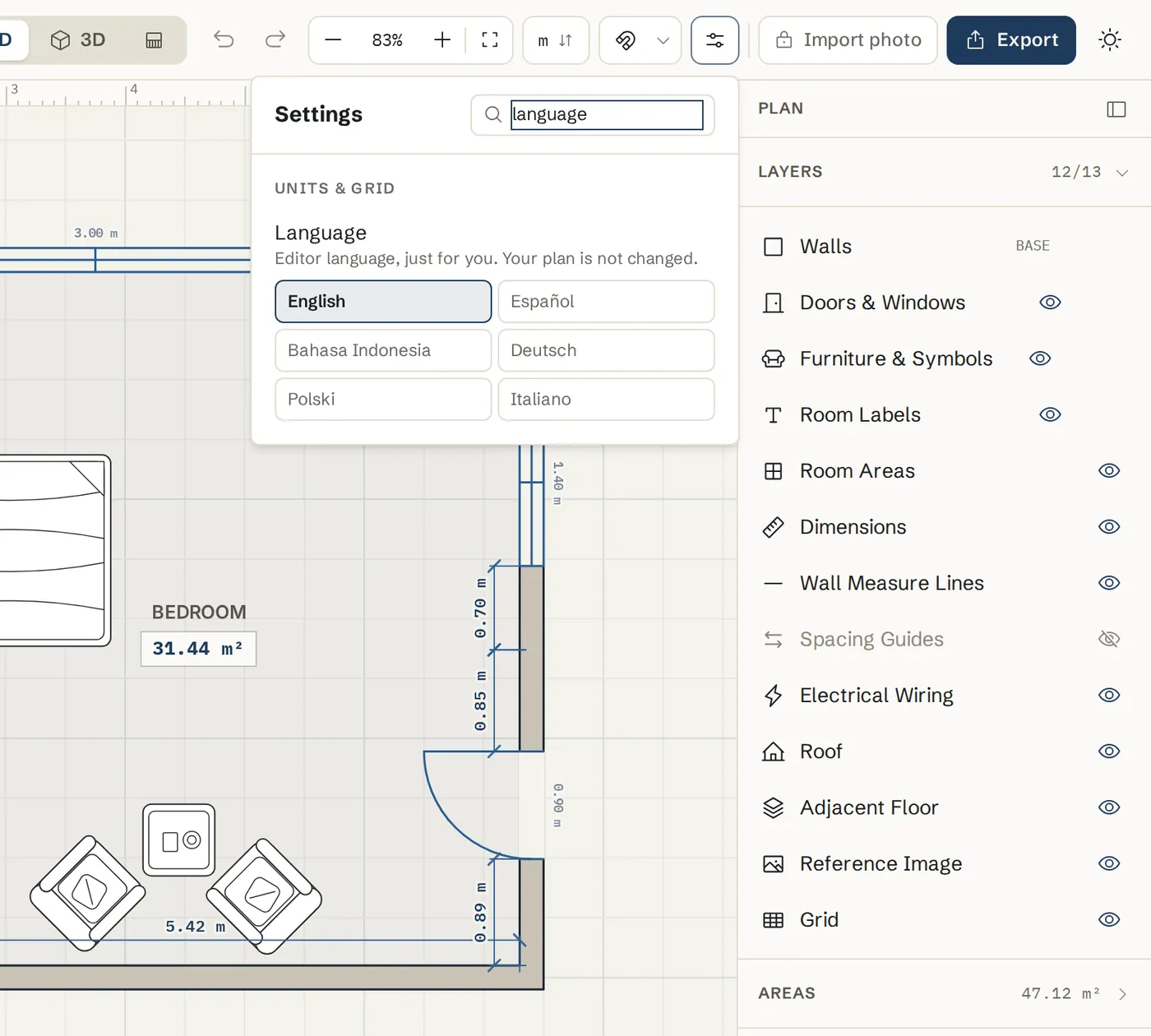
Task: Undo the last action
Action: tap(224, 39)
